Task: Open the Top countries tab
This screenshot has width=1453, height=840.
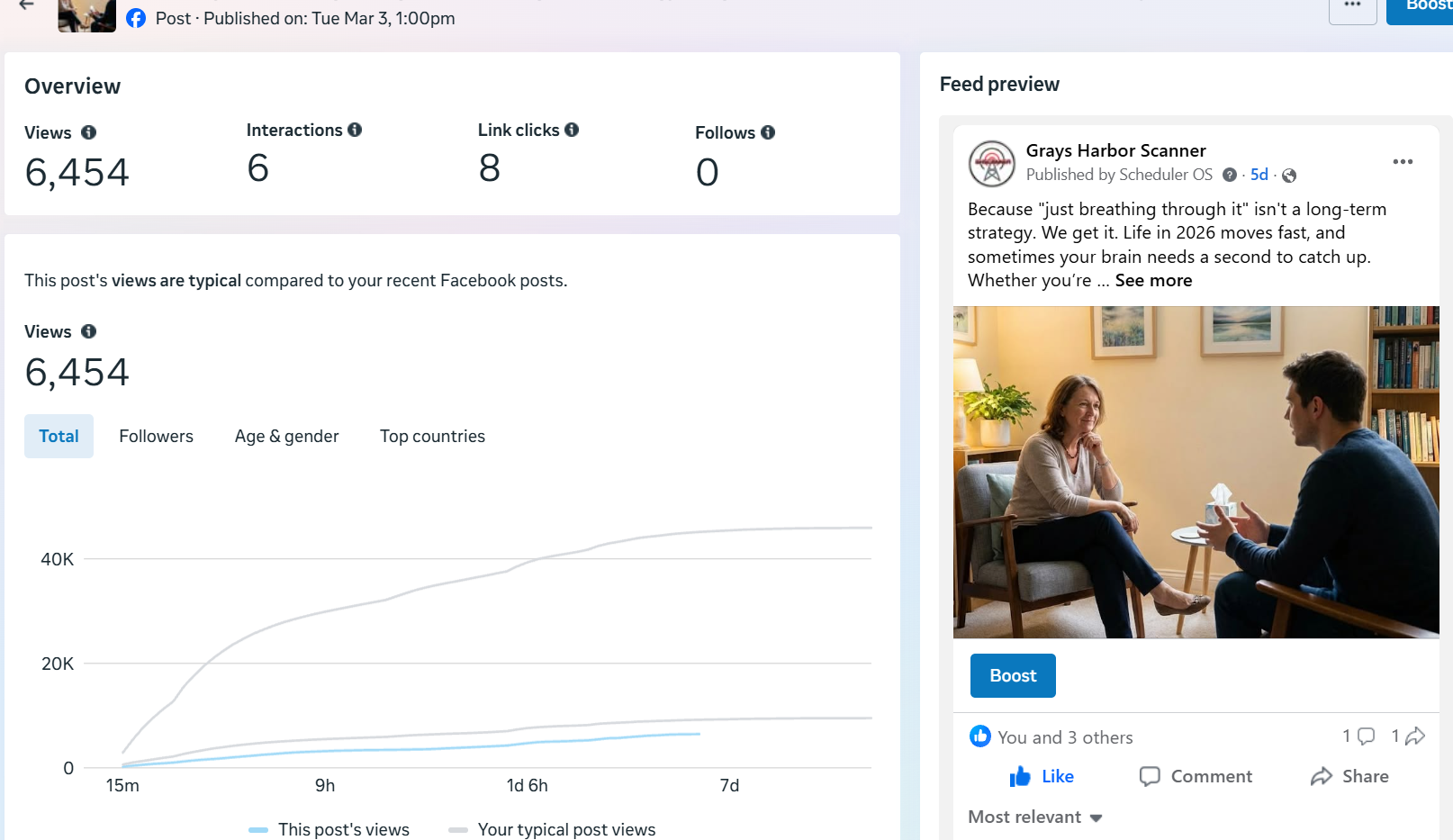Action: pos(432,436)
